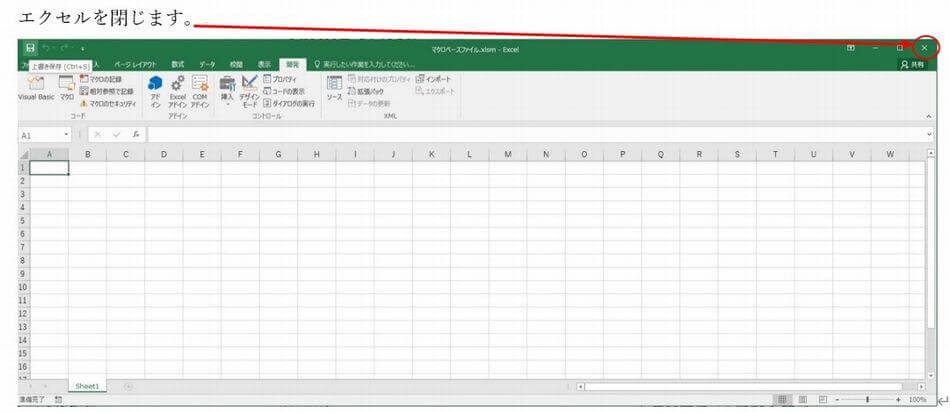Open マクロのセキュリティ settings
950x412 pixels.
point(108,104)
